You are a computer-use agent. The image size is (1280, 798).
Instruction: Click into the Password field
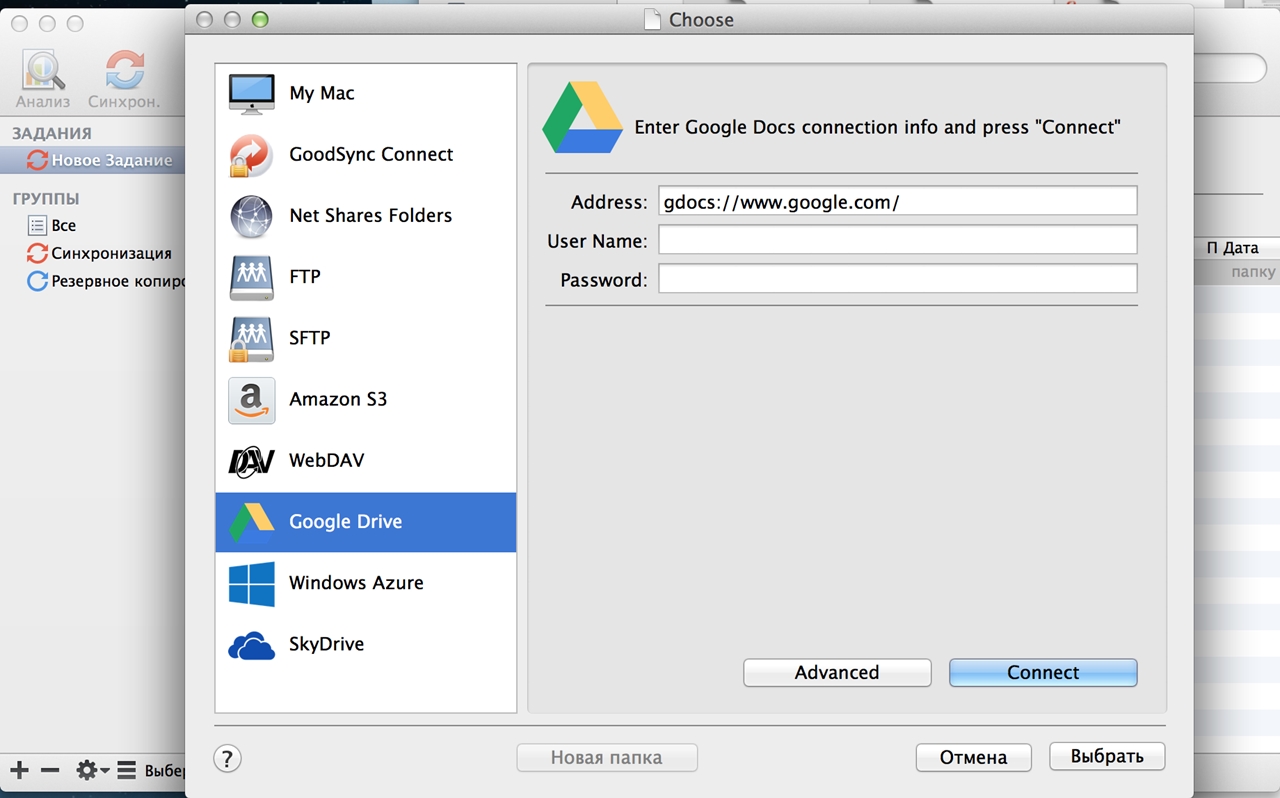point(897,279)
